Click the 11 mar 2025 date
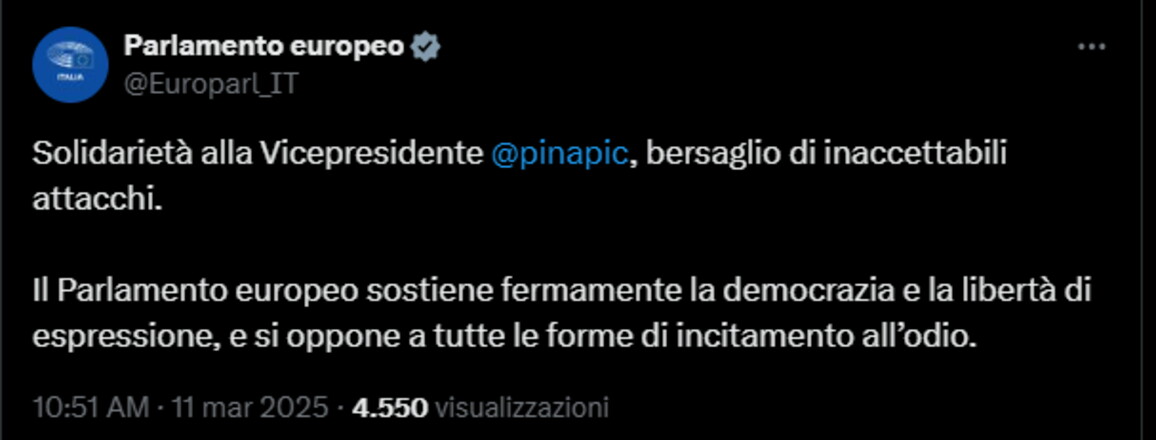Image resolution: width=1156 pixels, height=440 pixels. 250,408
